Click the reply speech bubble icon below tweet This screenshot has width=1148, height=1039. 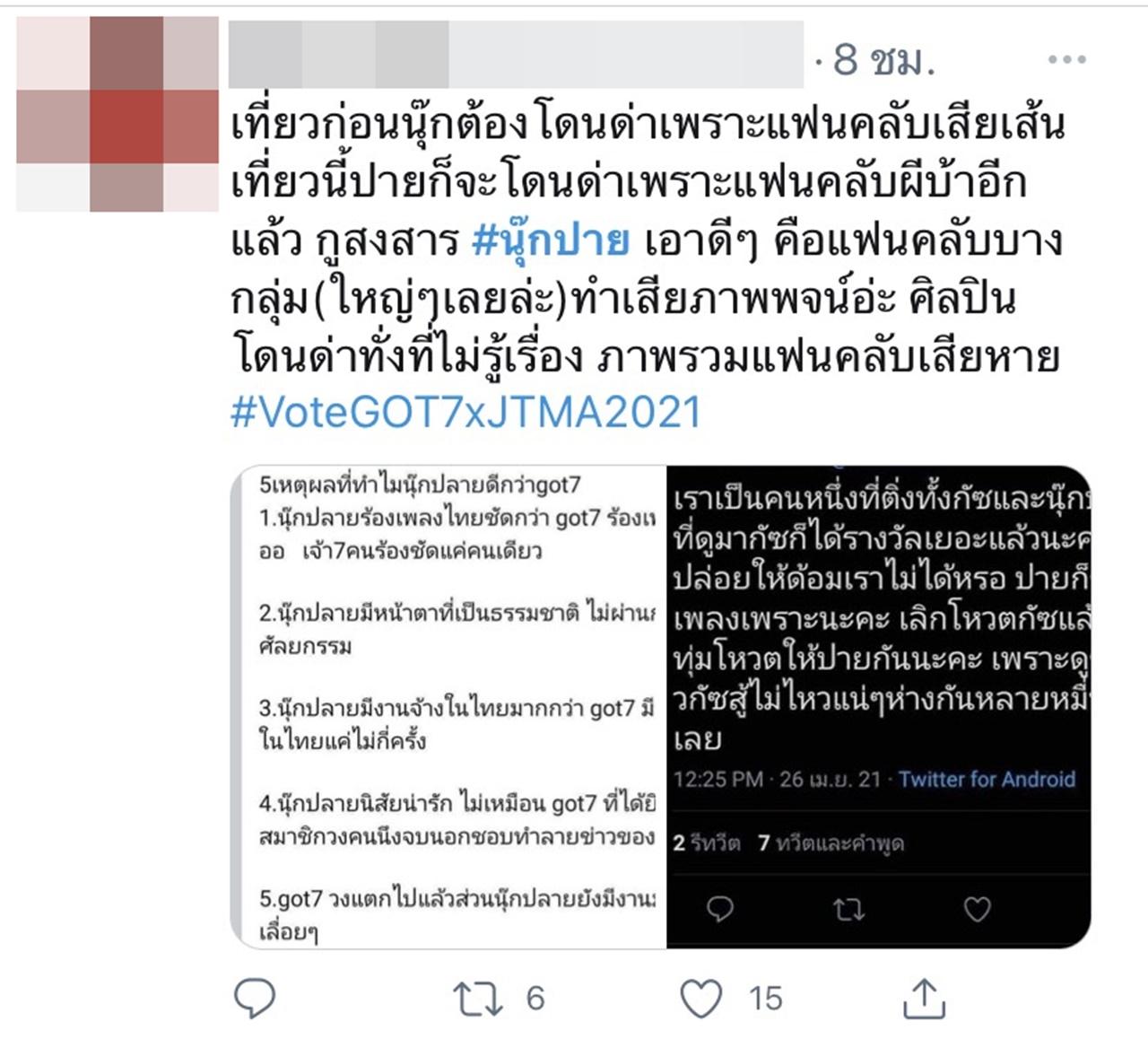click(x=255, y=998)
